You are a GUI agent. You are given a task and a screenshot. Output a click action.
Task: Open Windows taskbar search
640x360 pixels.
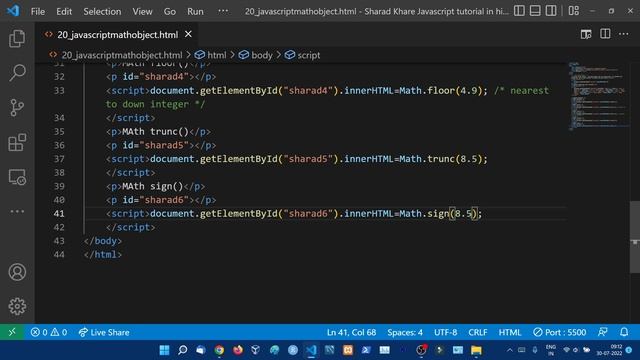[182, 350]
